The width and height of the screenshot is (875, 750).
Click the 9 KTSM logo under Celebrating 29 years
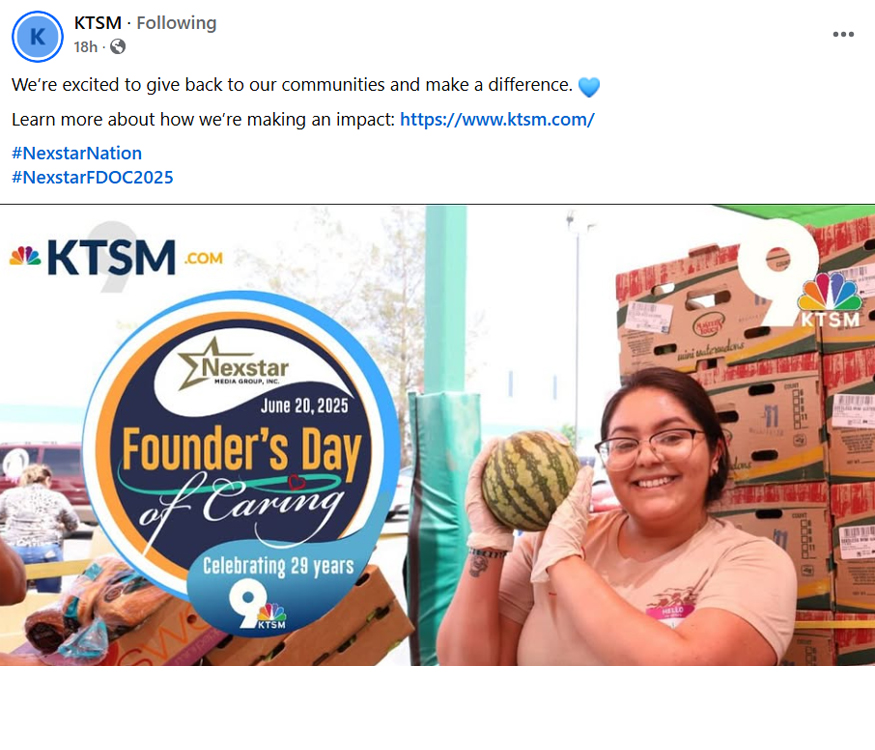pyautogui.click(x=257, y=604)
